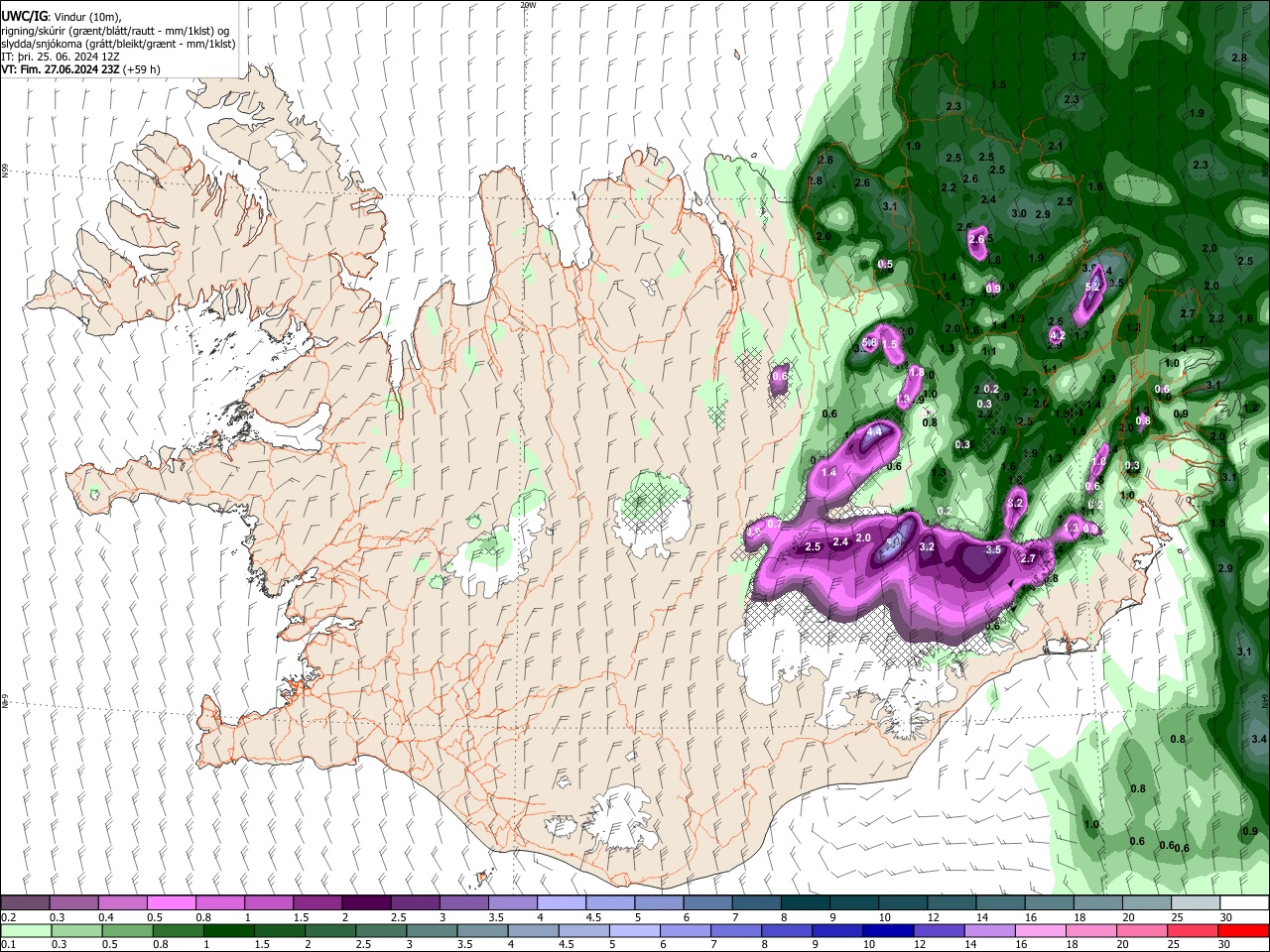Screen dimensions: 1270x952
Task: Click the crimson 25–30 lower legend swatch
Action: pos(1194,931)
